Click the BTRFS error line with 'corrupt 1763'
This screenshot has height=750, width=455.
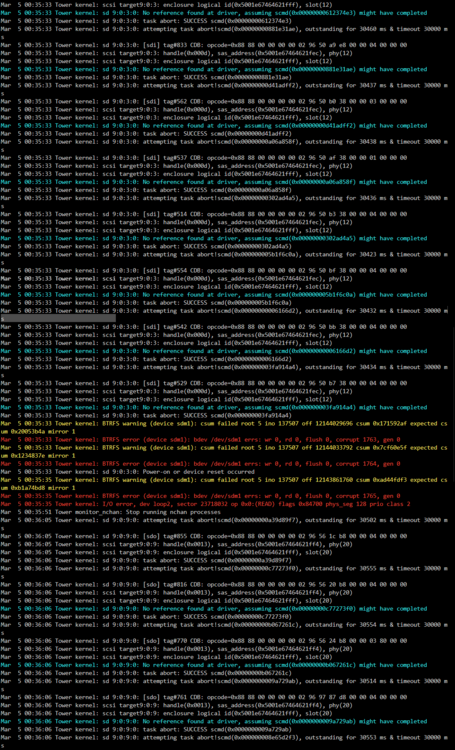click(x=201, y=440)
